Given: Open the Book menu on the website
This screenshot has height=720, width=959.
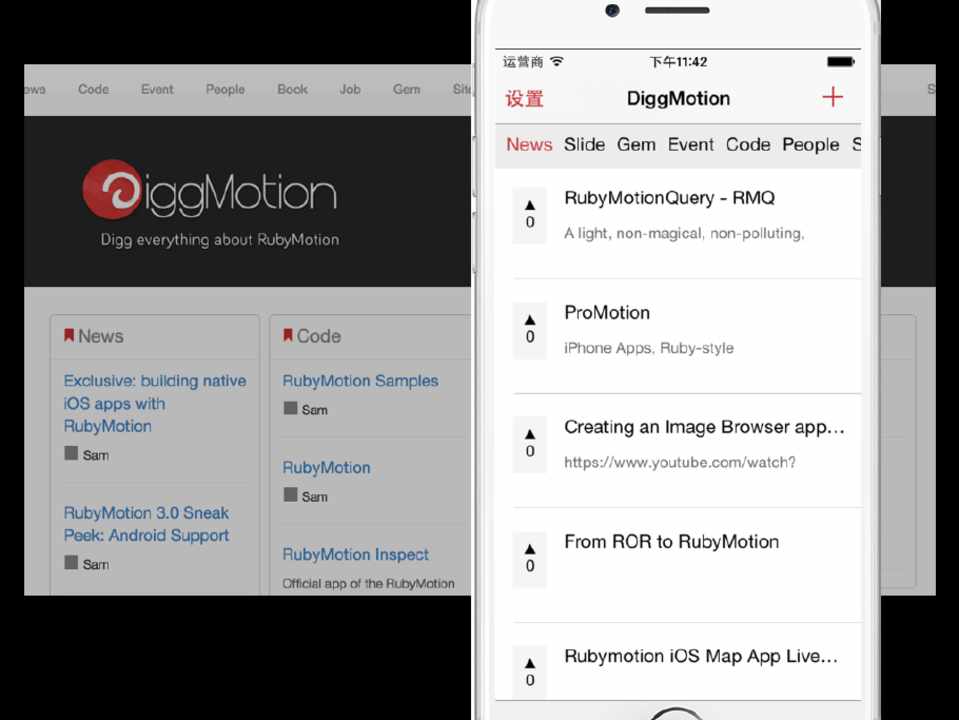Looking at the screenshot, I should click(x=292, y=89).
